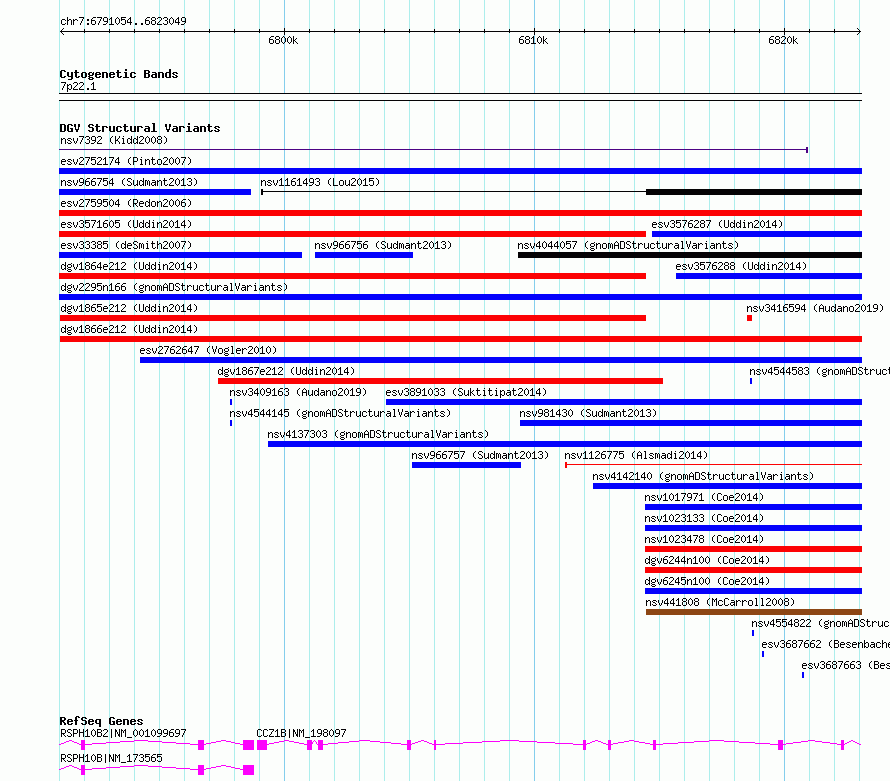Click the small red nsv3416594 feature square
The height and width of the screenshot is (781, 890).
[749, 318]
